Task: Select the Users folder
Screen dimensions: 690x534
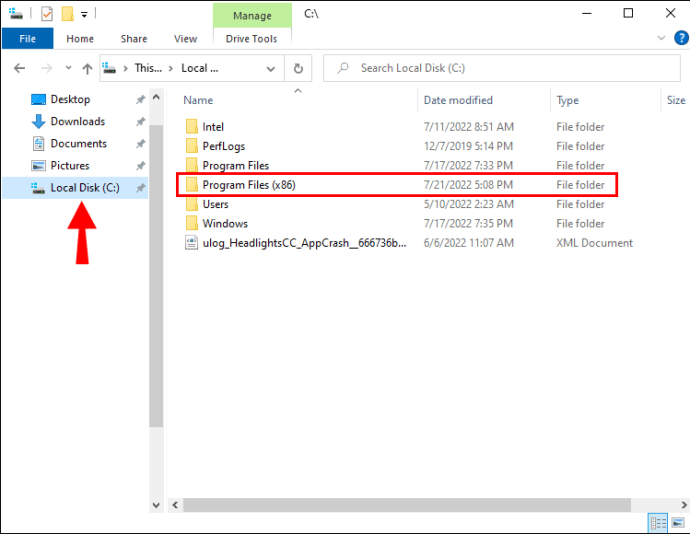Action: pos(215,204)
